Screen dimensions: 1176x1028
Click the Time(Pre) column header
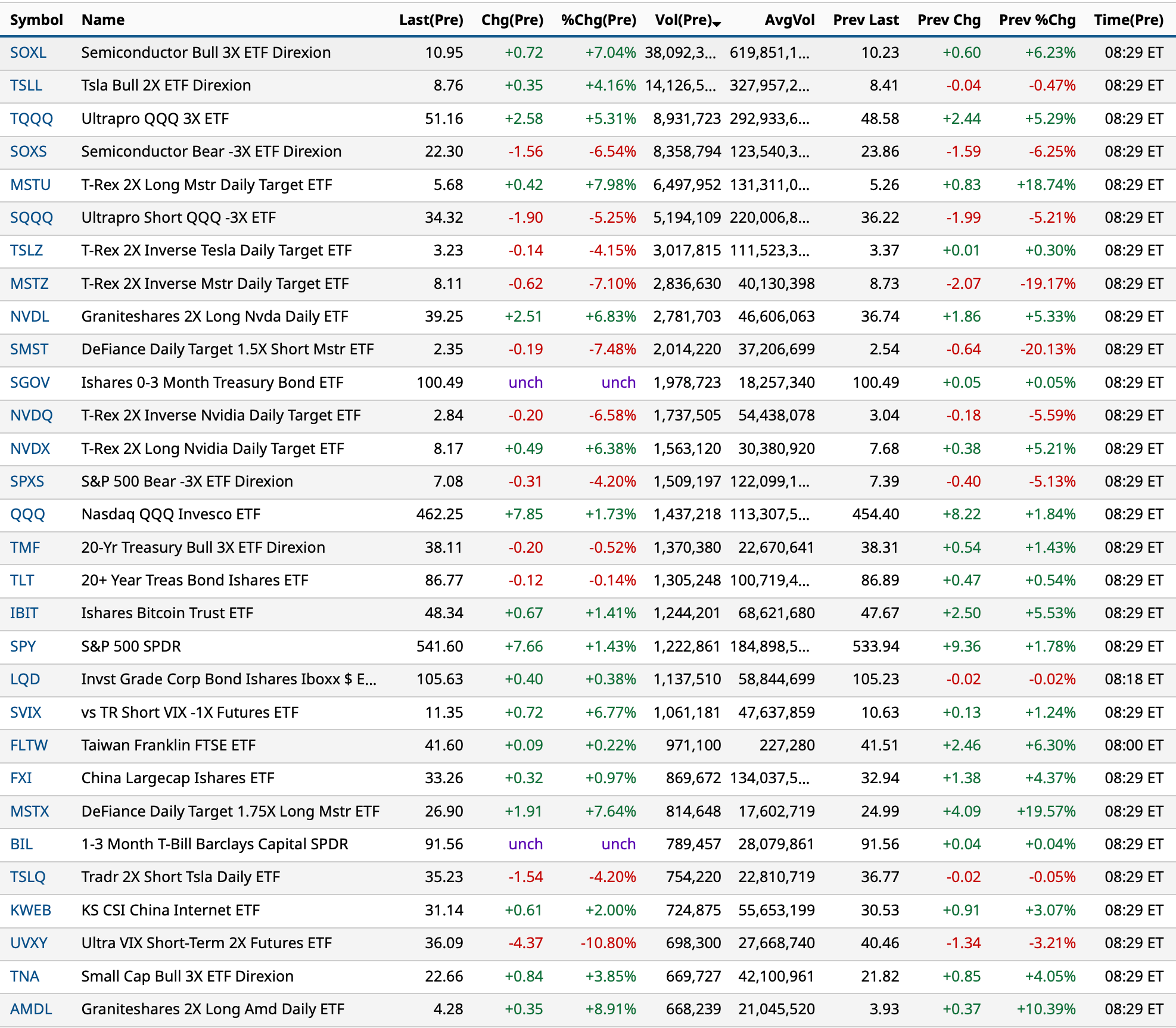(x=1128, y=20)
